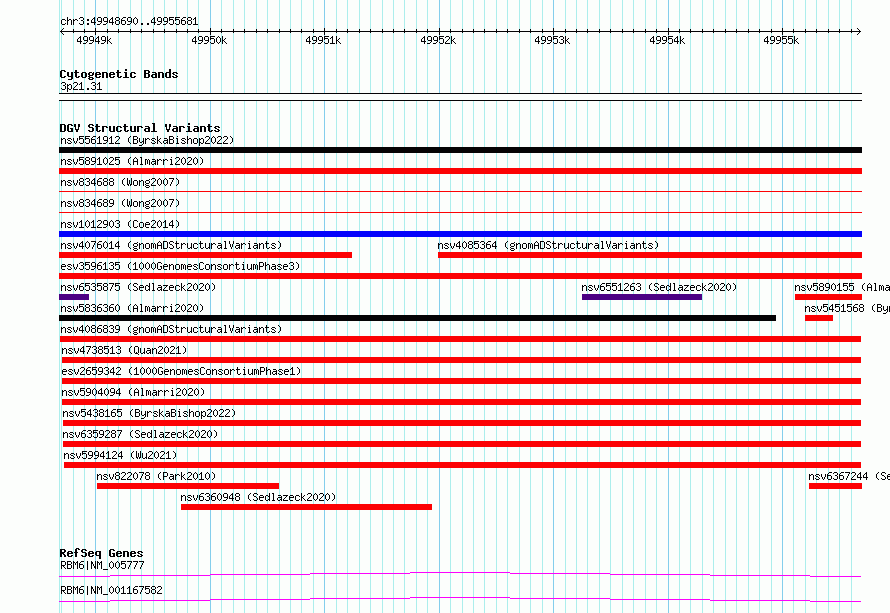Select the purple nsv6551263 variant bar
This screenshot has height=613, width=890.
coord(642,297)
